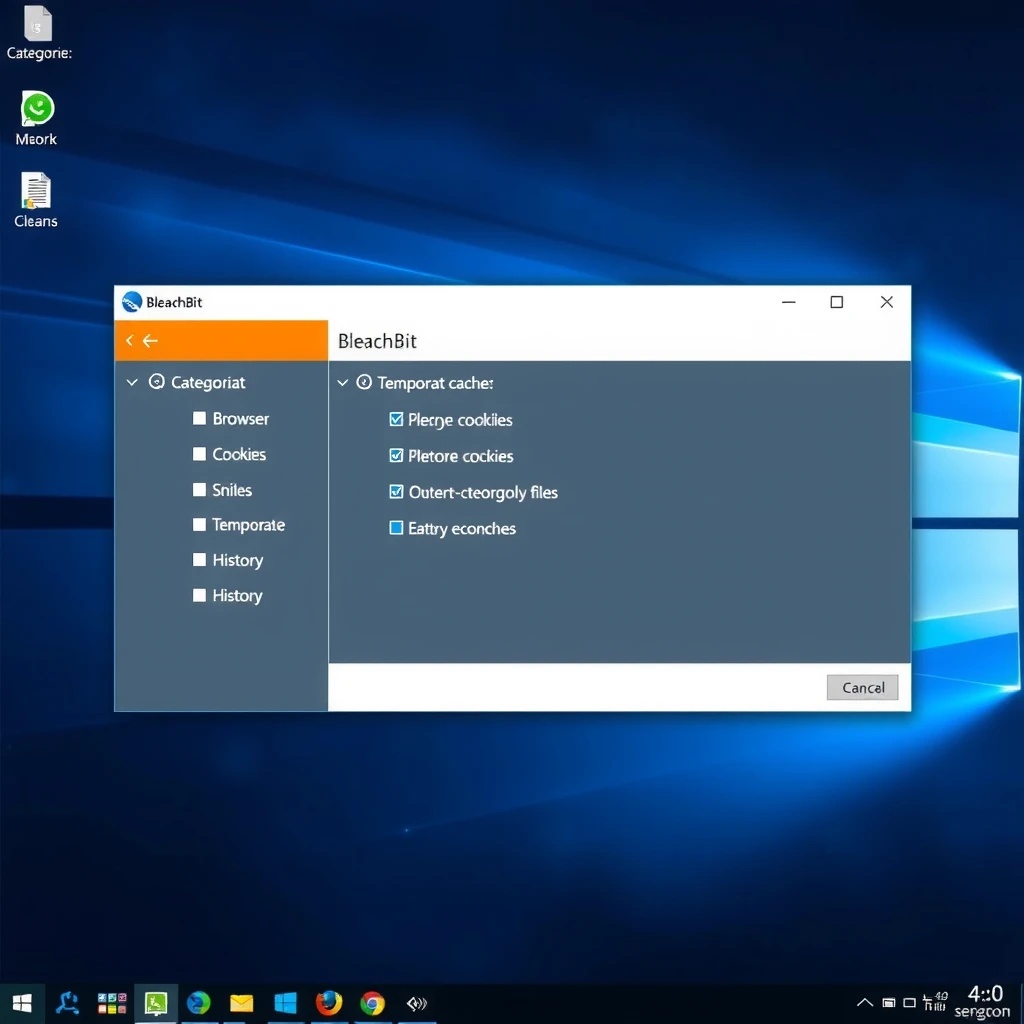1024x1024 pixels.
Task: Open the Meork desktop shortcut
Action: tap(37, 108)
